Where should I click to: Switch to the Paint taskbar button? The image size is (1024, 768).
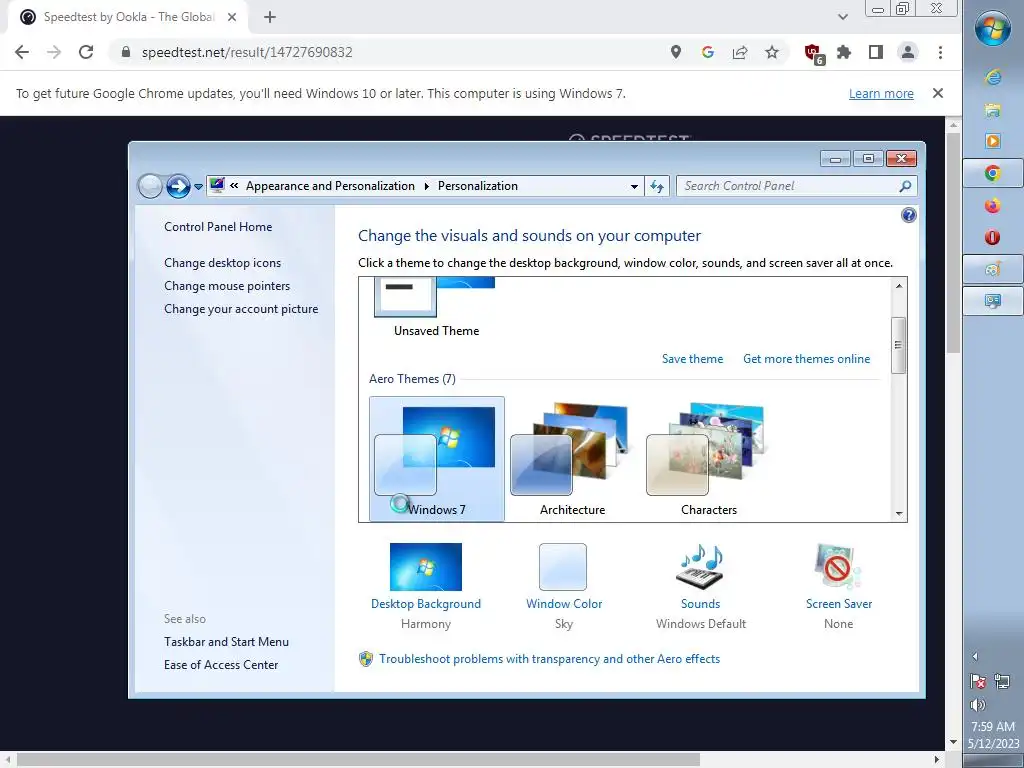(x=993, y=268)
